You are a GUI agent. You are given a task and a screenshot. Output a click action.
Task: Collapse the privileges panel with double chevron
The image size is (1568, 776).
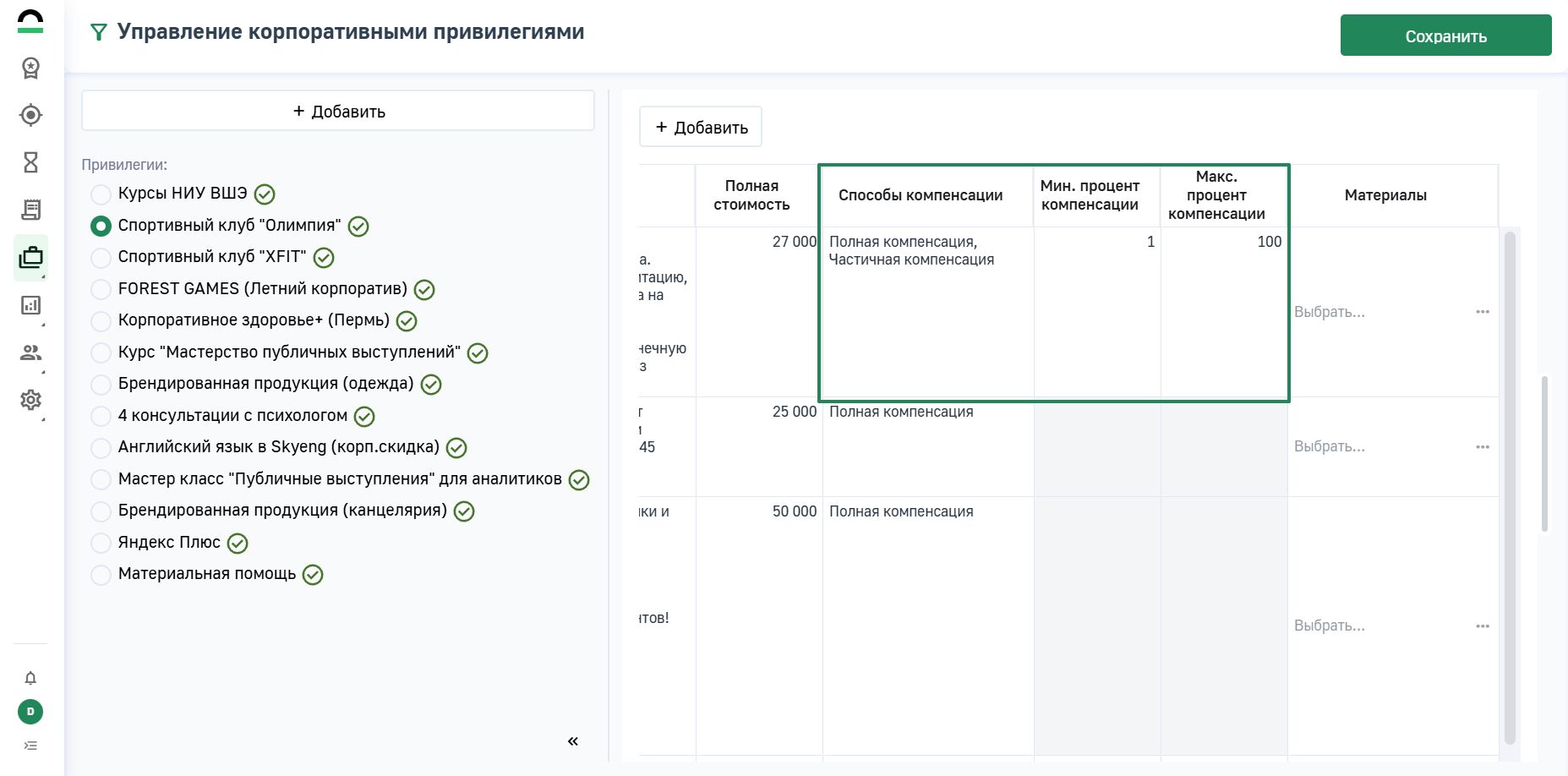(572, 741)
